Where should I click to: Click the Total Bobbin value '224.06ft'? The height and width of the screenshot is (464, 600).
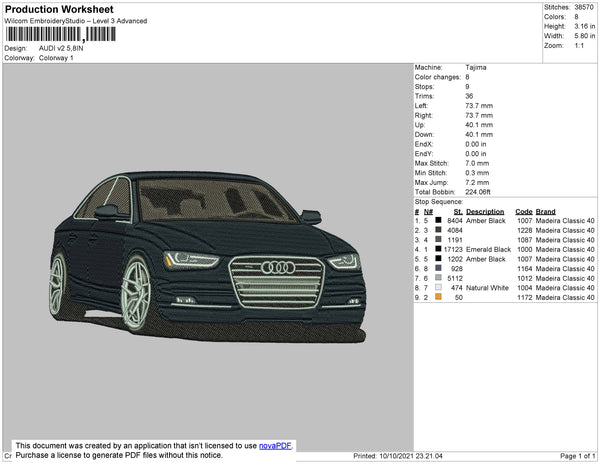pos(478,192)
